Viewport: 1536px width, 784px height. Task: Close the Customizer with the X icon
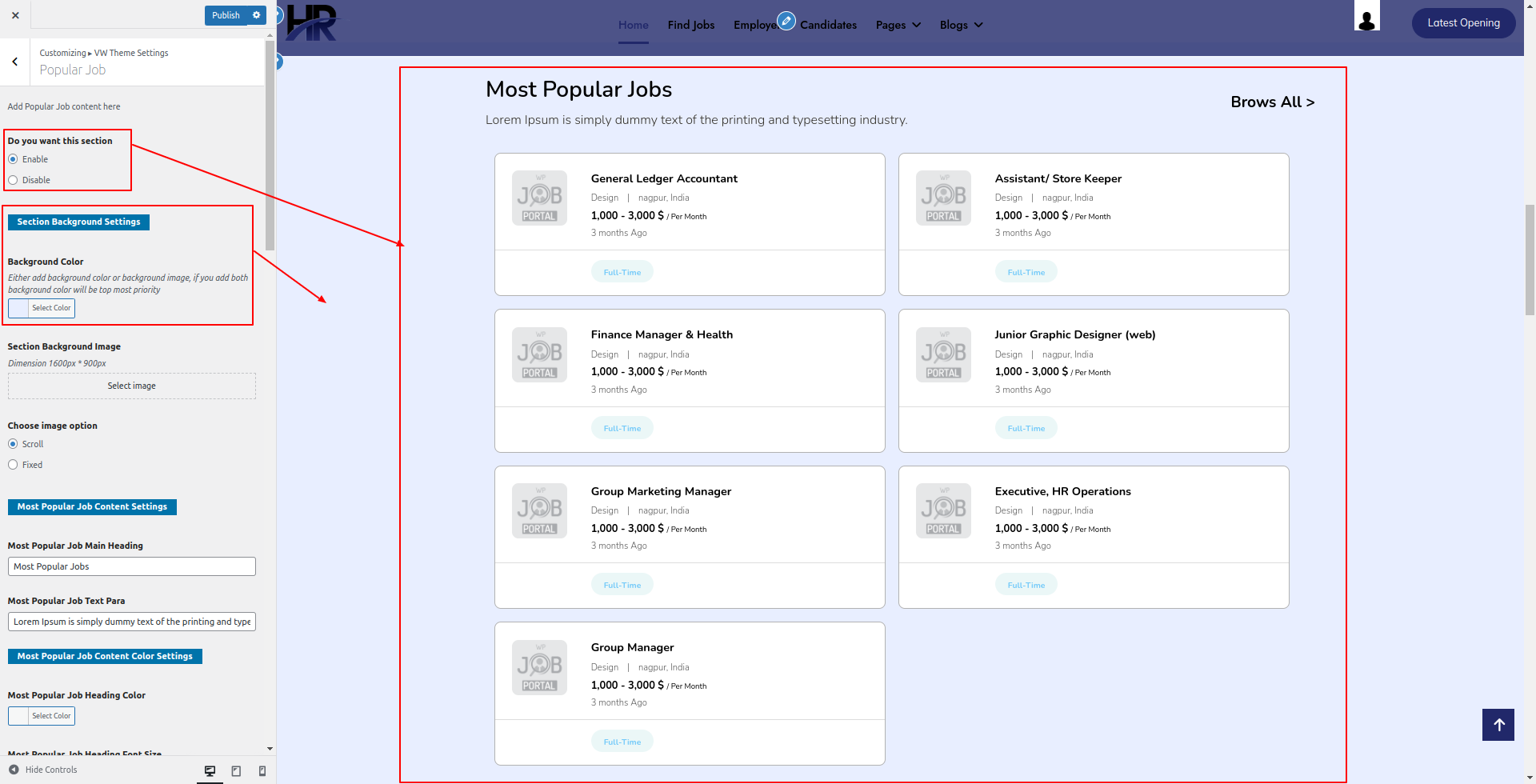click(15, 15)
